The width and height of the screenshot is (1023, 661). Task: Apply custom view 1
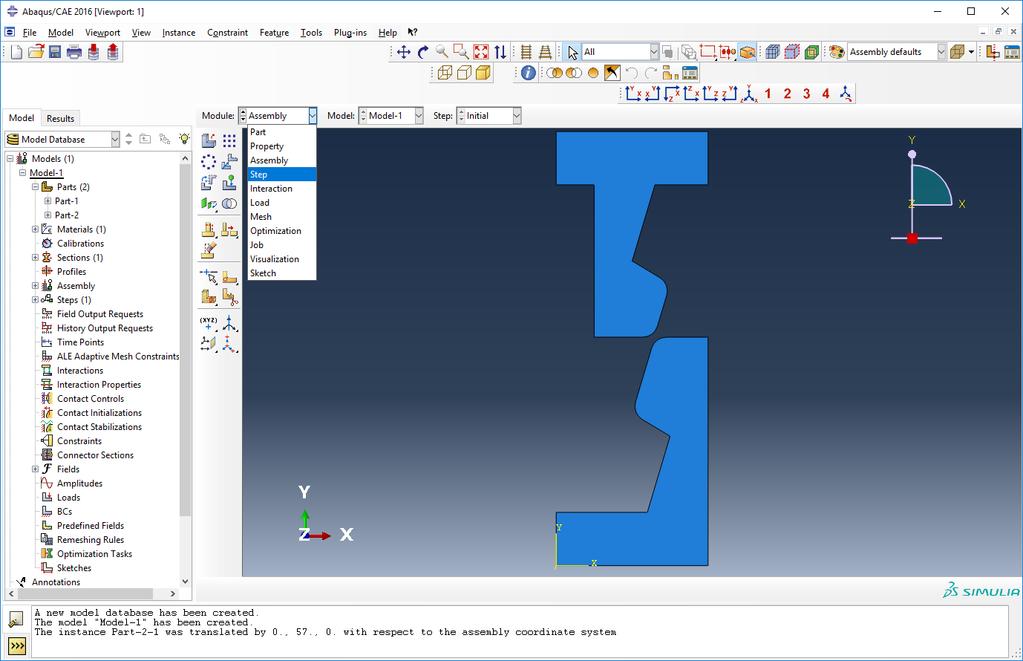tap(768, 94)
